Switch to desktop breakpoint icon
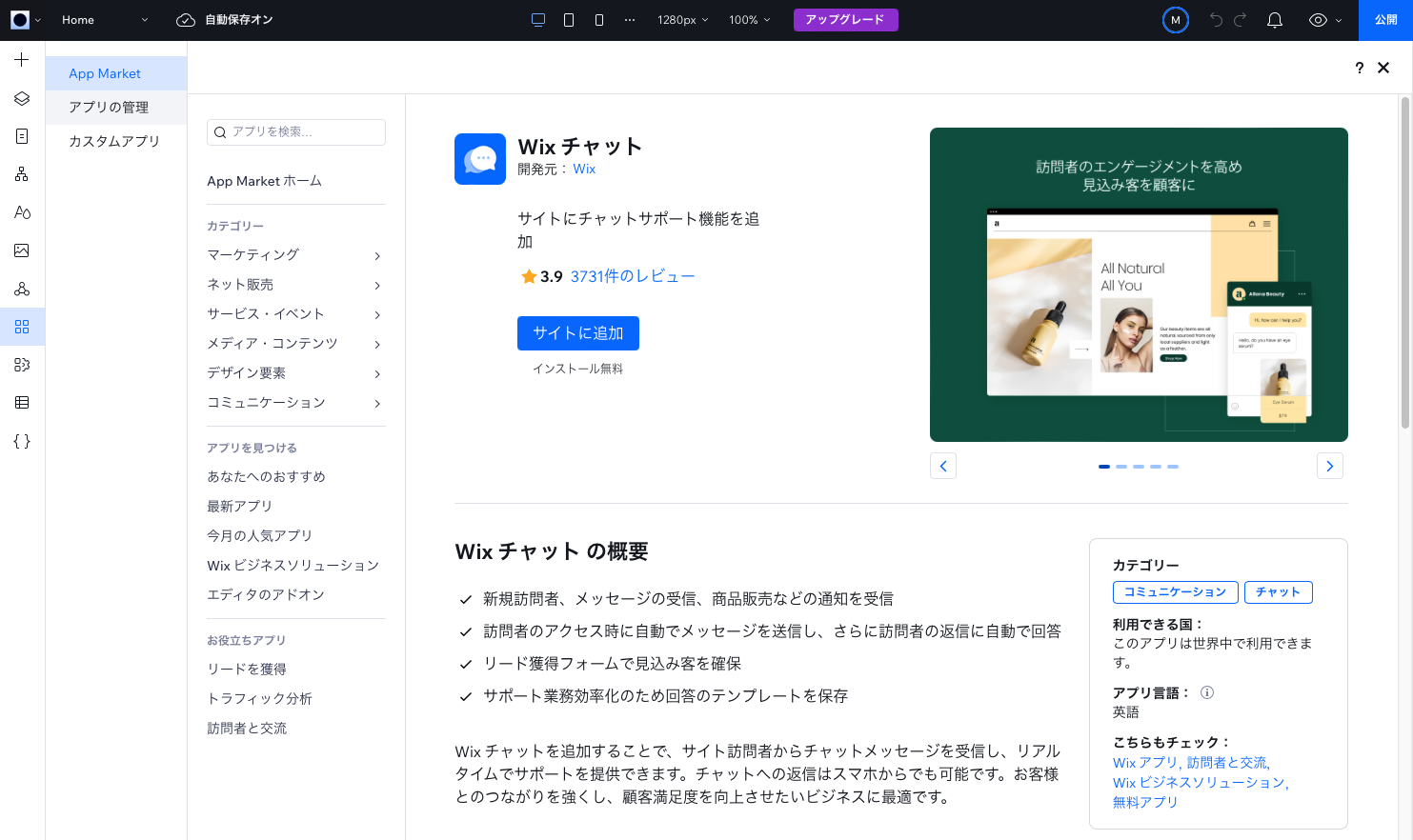 pos(538,20)
